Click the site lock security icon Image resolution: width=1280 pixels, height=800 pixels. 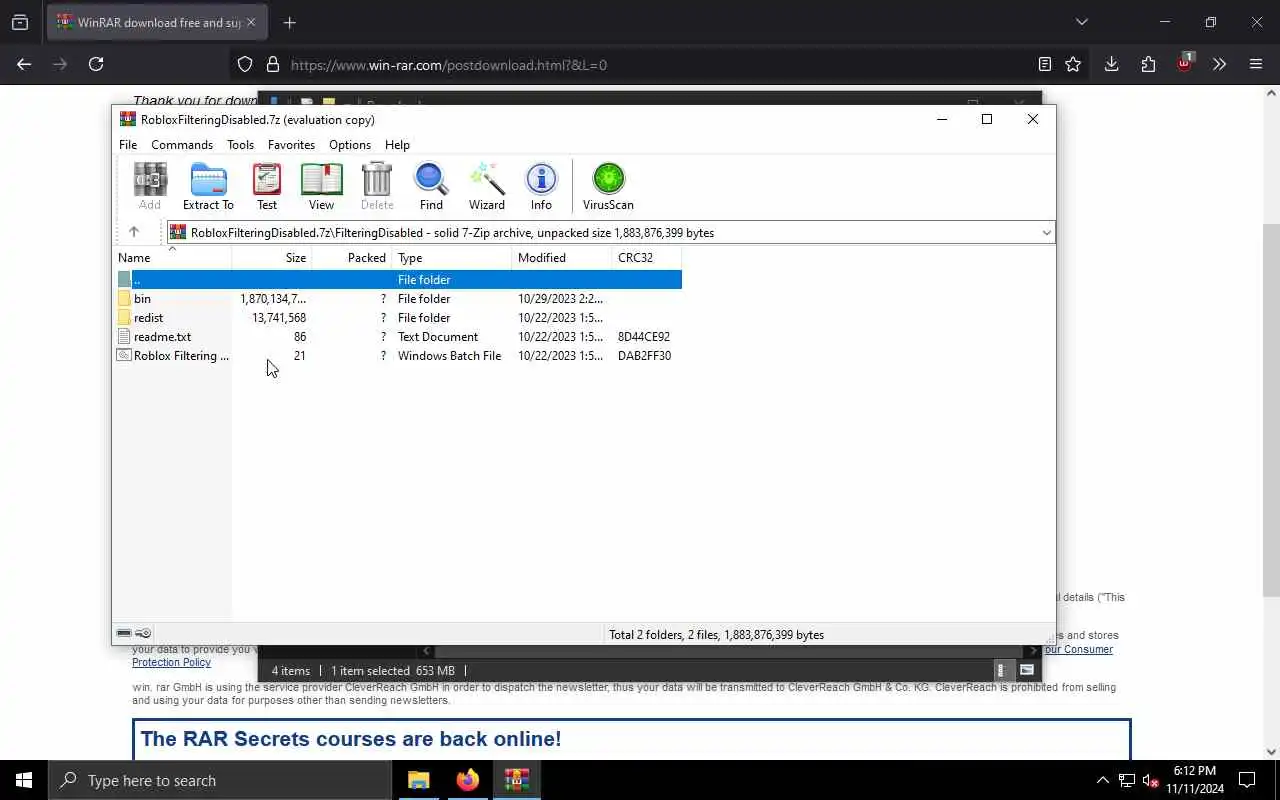272,65
